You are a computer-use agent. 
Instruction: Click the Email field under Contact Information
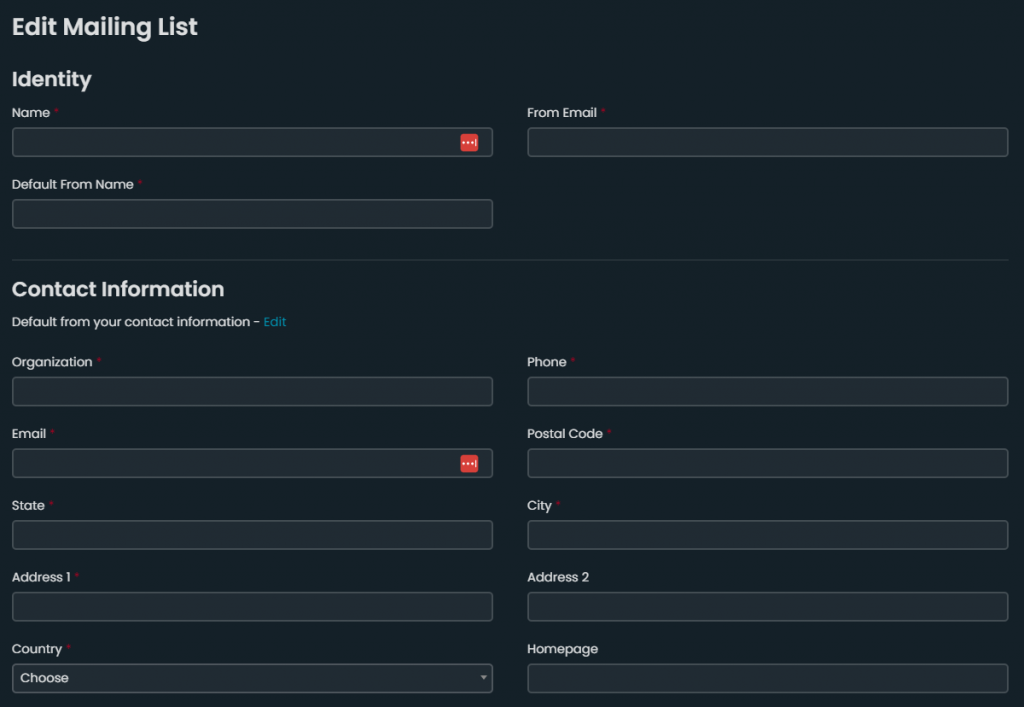pos(232,464)
